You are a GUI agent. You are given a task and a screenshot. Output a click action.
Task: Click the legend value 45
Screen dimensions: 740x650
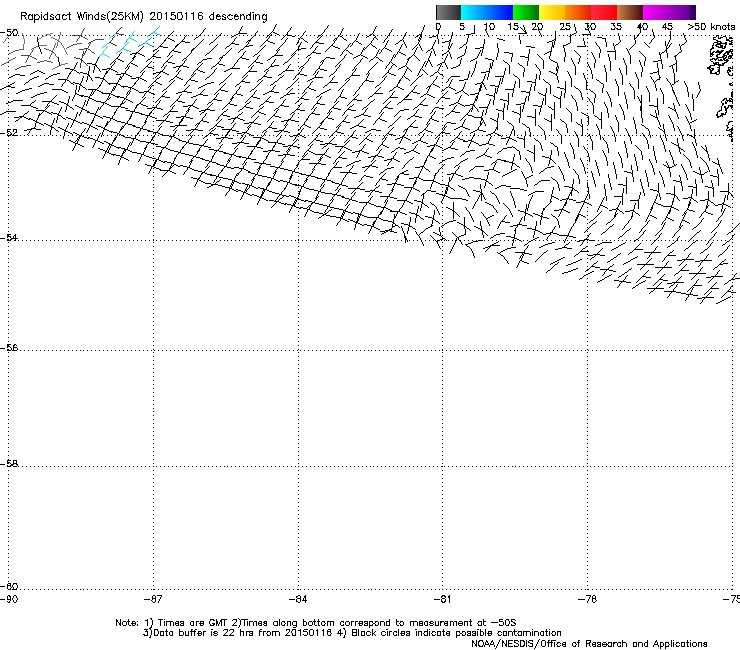667,27
